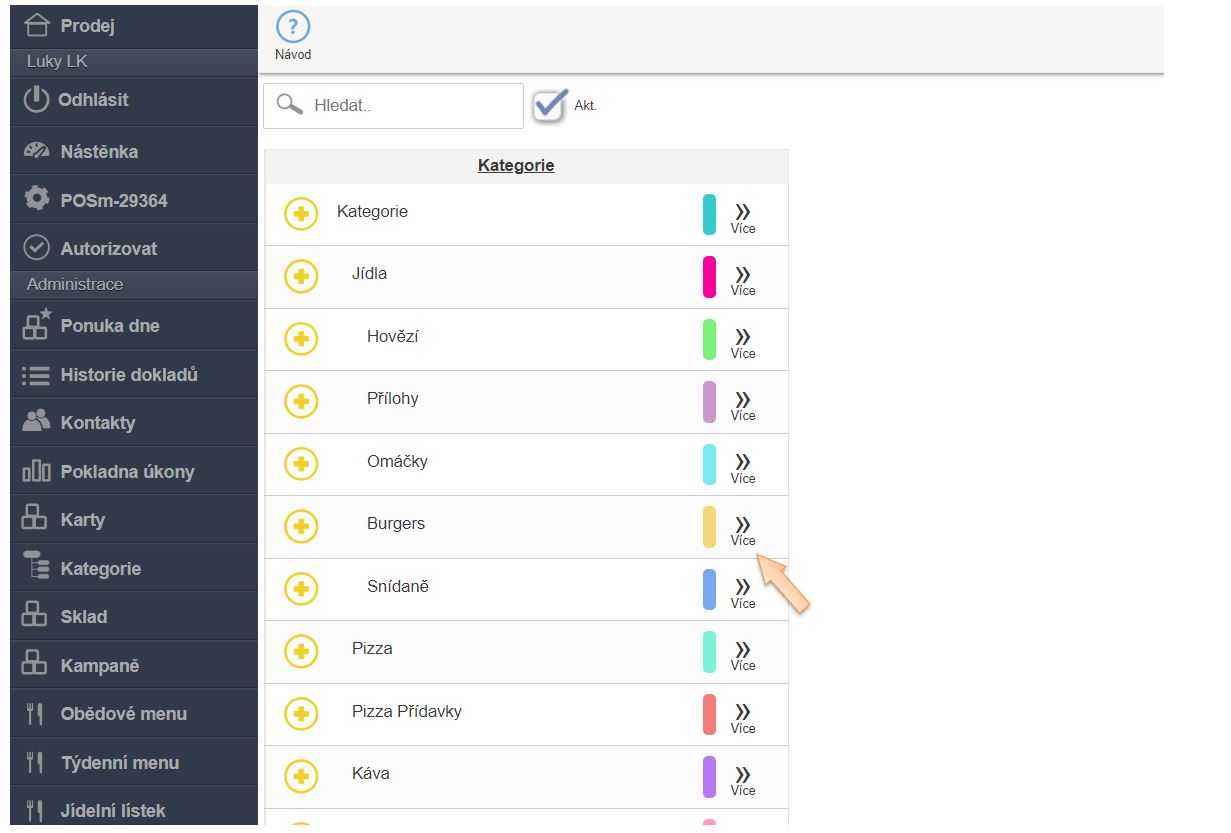
Task: Click the Kategorie column header link
Action: pos(515,166)
